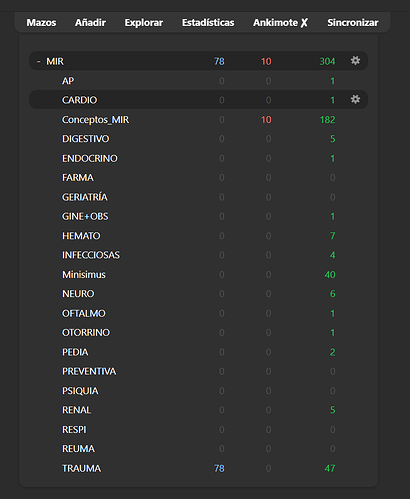Select the INFECCIOSAS deck
Image resolution: width=410 pixels, height=499 pixels.
91,255
